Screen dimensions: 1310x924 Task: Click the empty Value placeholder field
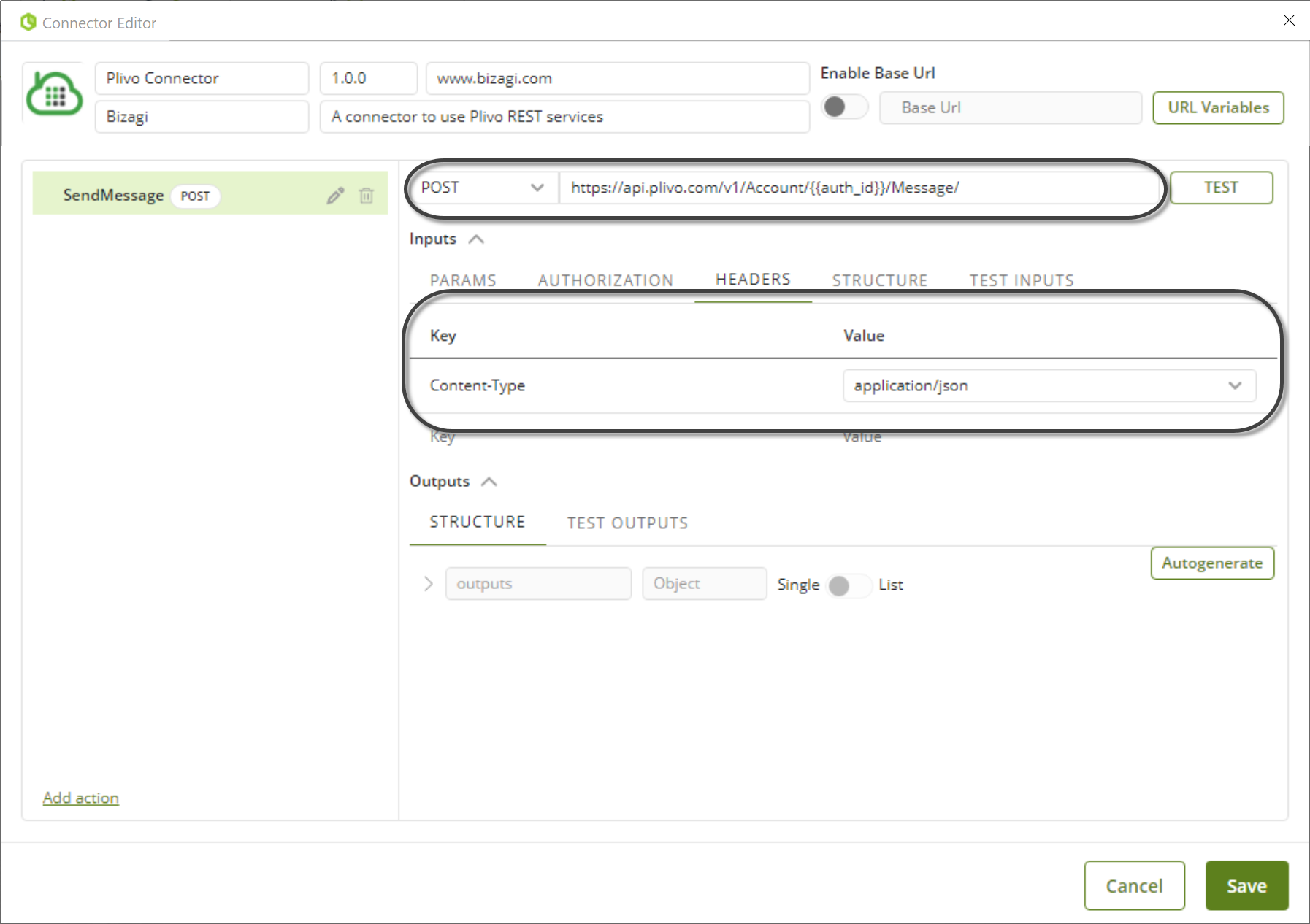862,436
